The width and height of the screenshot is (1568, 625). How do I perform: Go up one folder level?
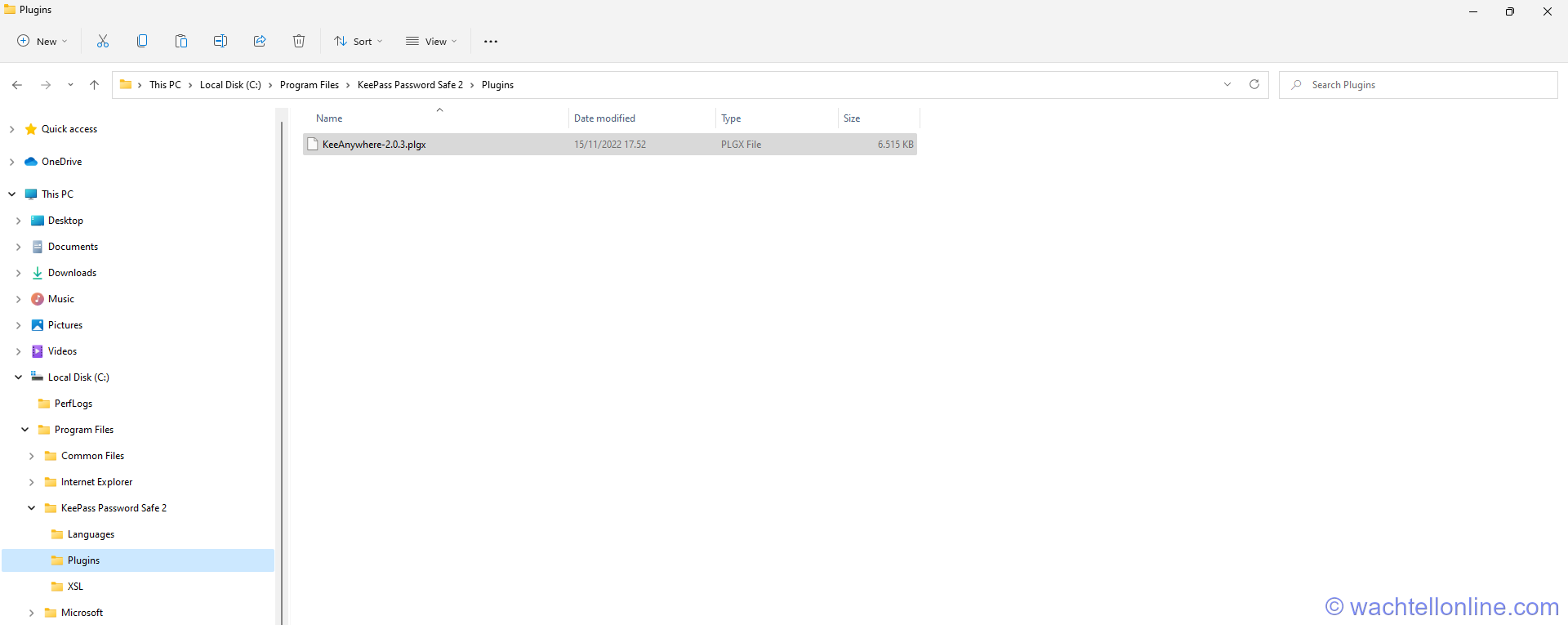(x=95, y=85)
